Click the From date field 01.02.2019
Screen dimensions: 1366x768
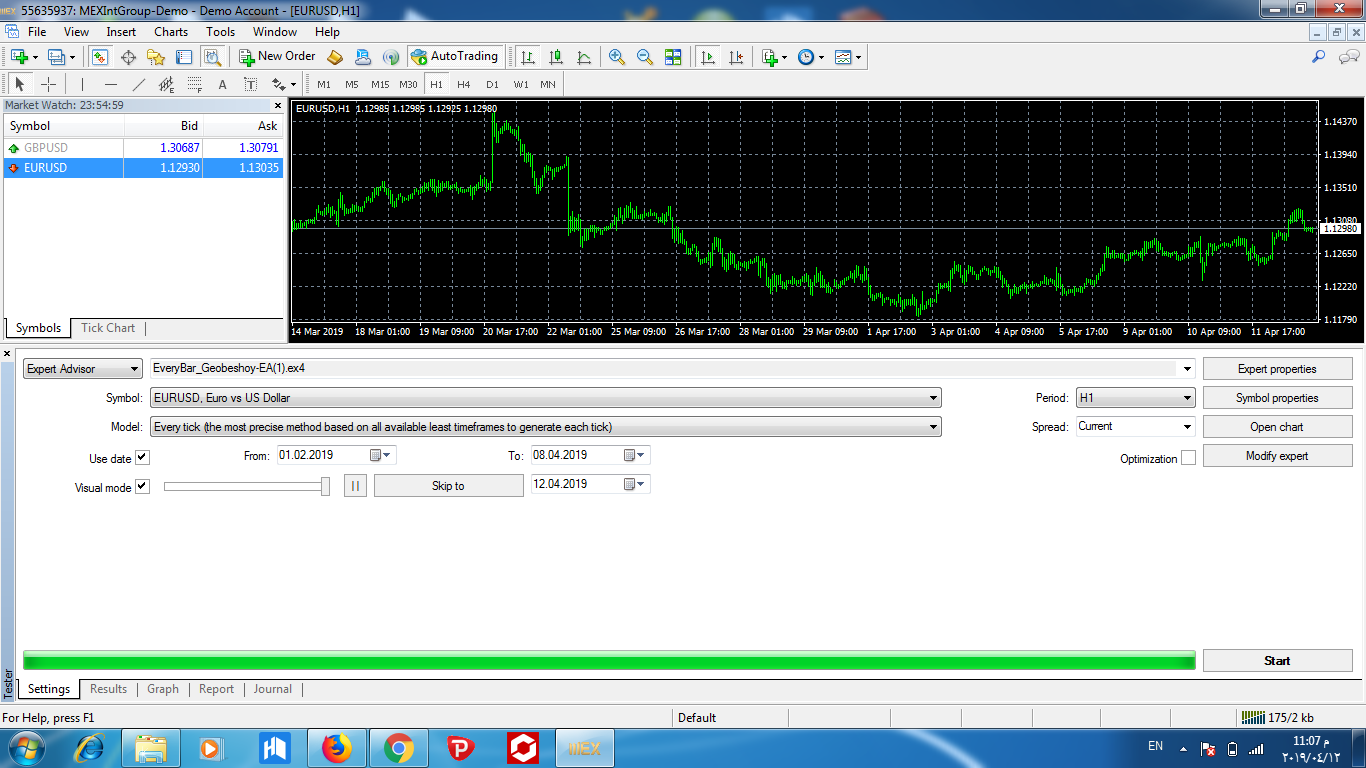(x=336, y=455)
